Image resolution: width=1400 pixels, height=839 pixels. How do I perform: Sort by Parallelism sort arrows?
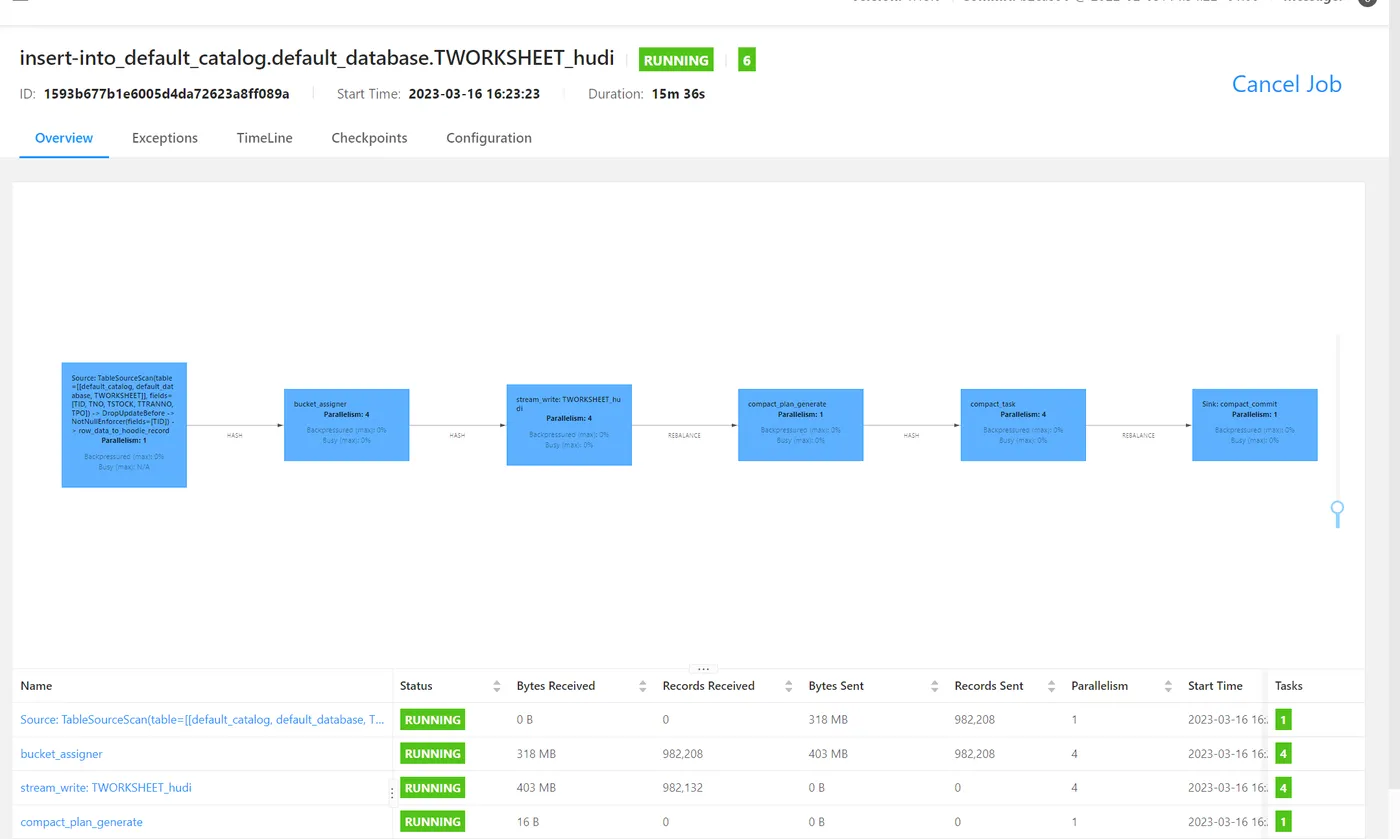(x=1168, y=686)
